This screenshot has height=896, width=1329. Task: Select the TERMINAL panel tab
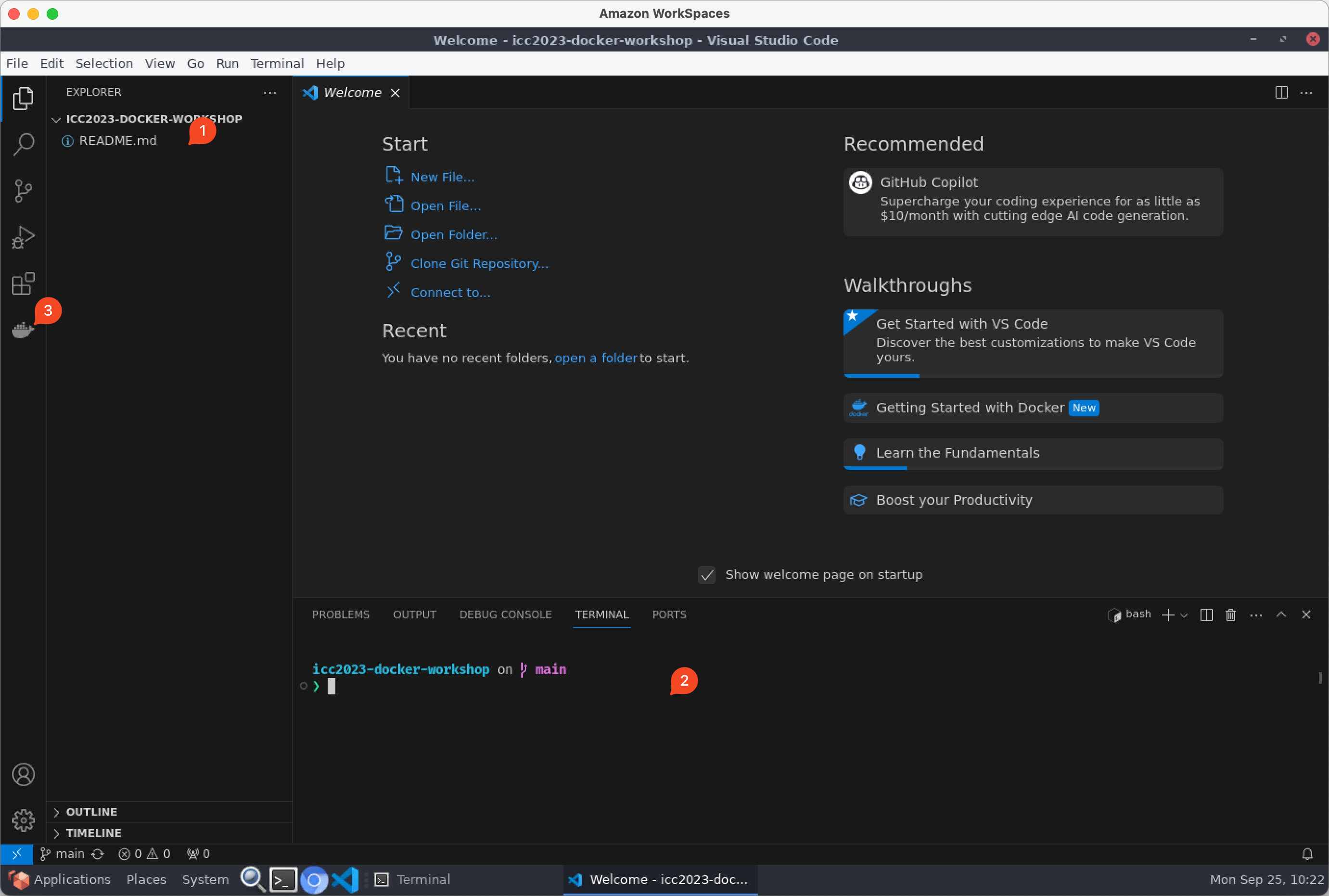pos(601,615)
